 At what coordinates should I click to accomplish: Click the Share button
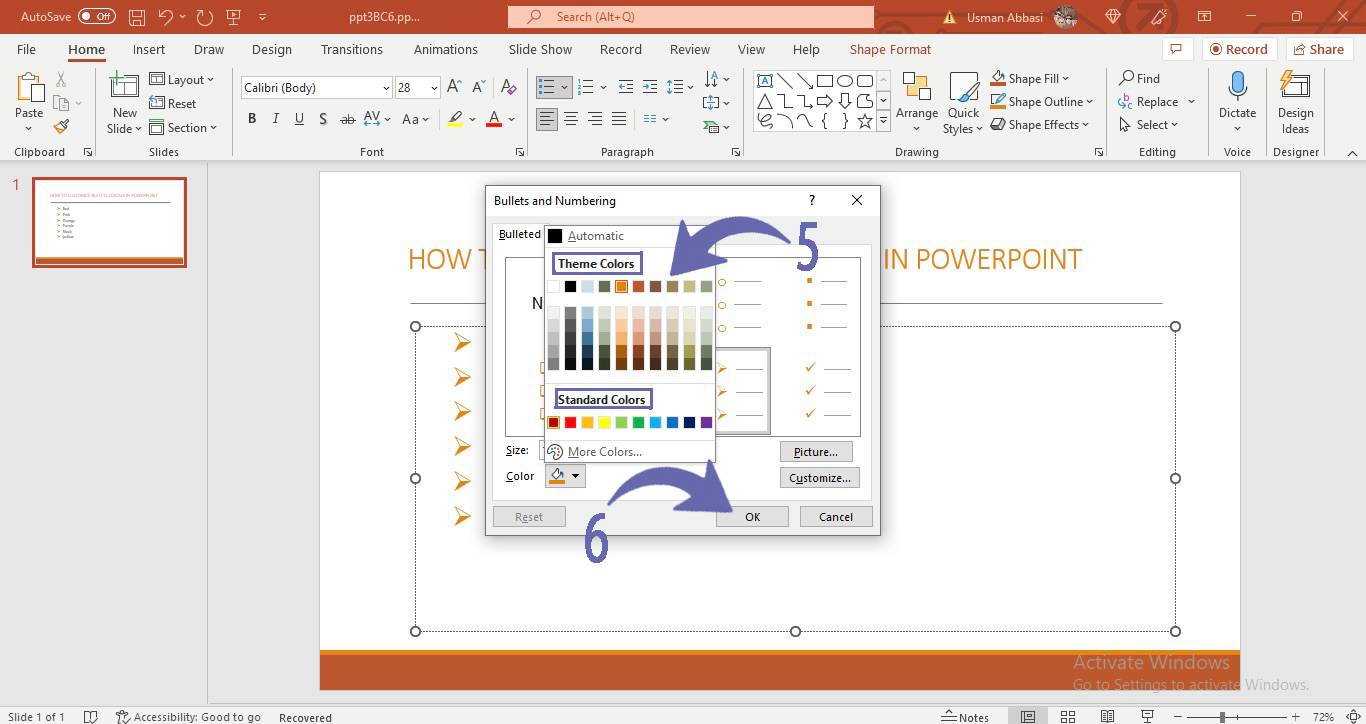[x=1319, y=49]
